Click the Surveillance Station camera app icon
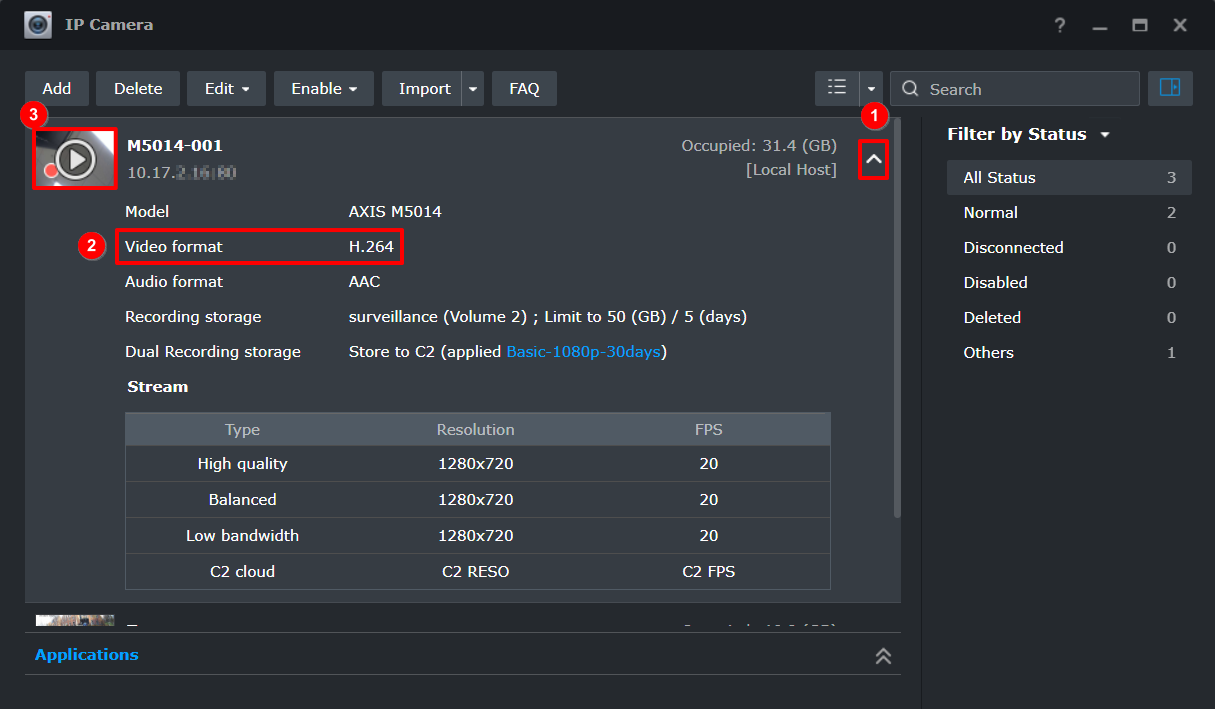 pos(37,24)
